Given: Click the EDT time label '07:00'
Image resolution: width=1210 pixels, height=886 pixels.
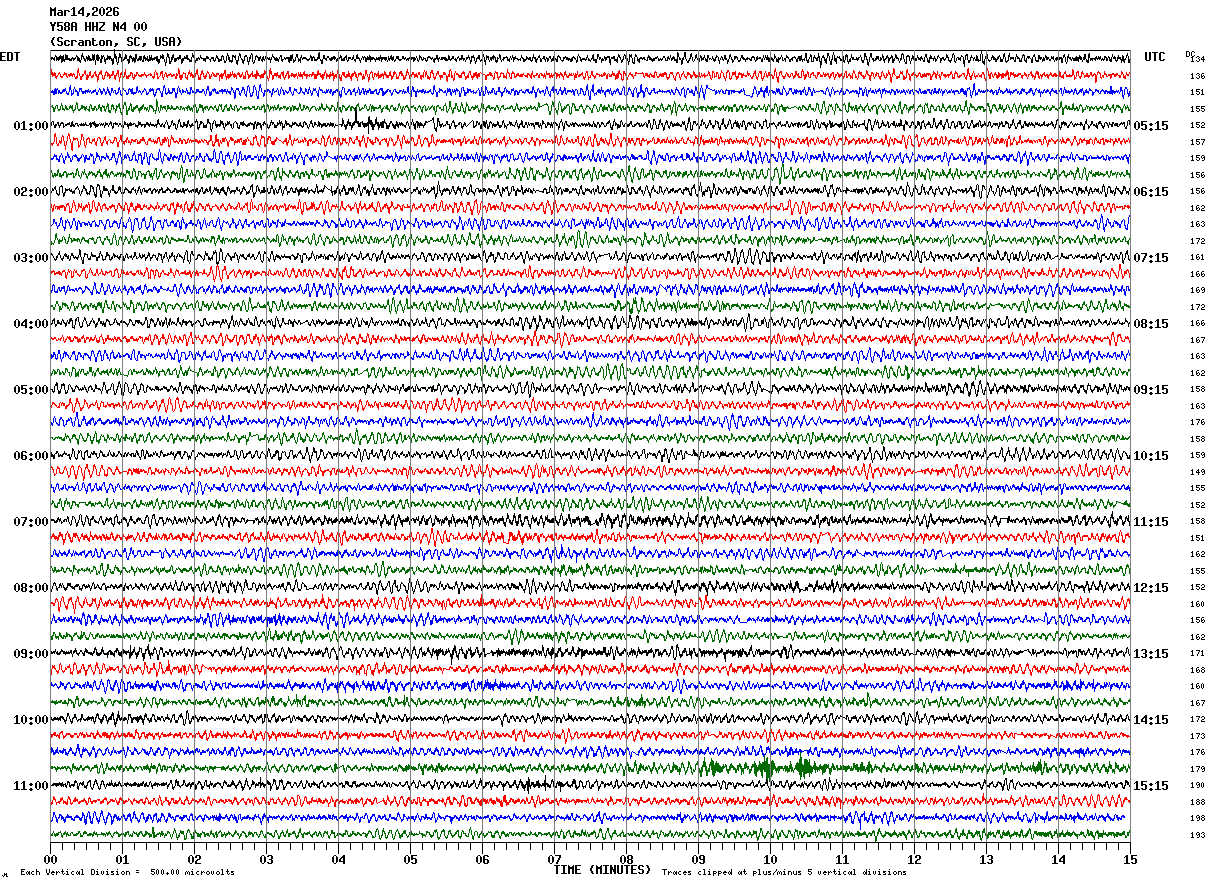Looking at the screenshot, I should (x=30, y=522).
